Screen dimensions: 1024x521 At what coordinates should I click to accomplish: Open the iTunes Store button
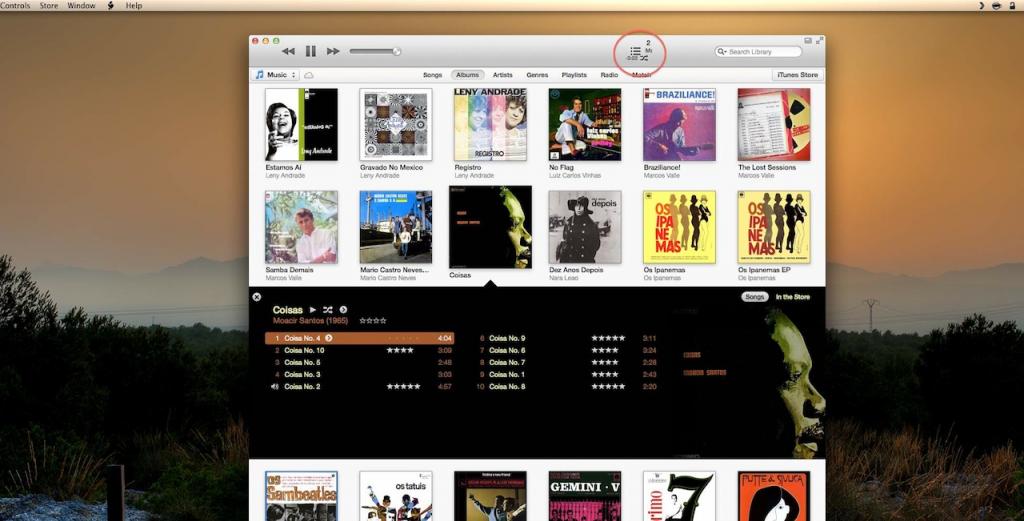coord(797,75)
